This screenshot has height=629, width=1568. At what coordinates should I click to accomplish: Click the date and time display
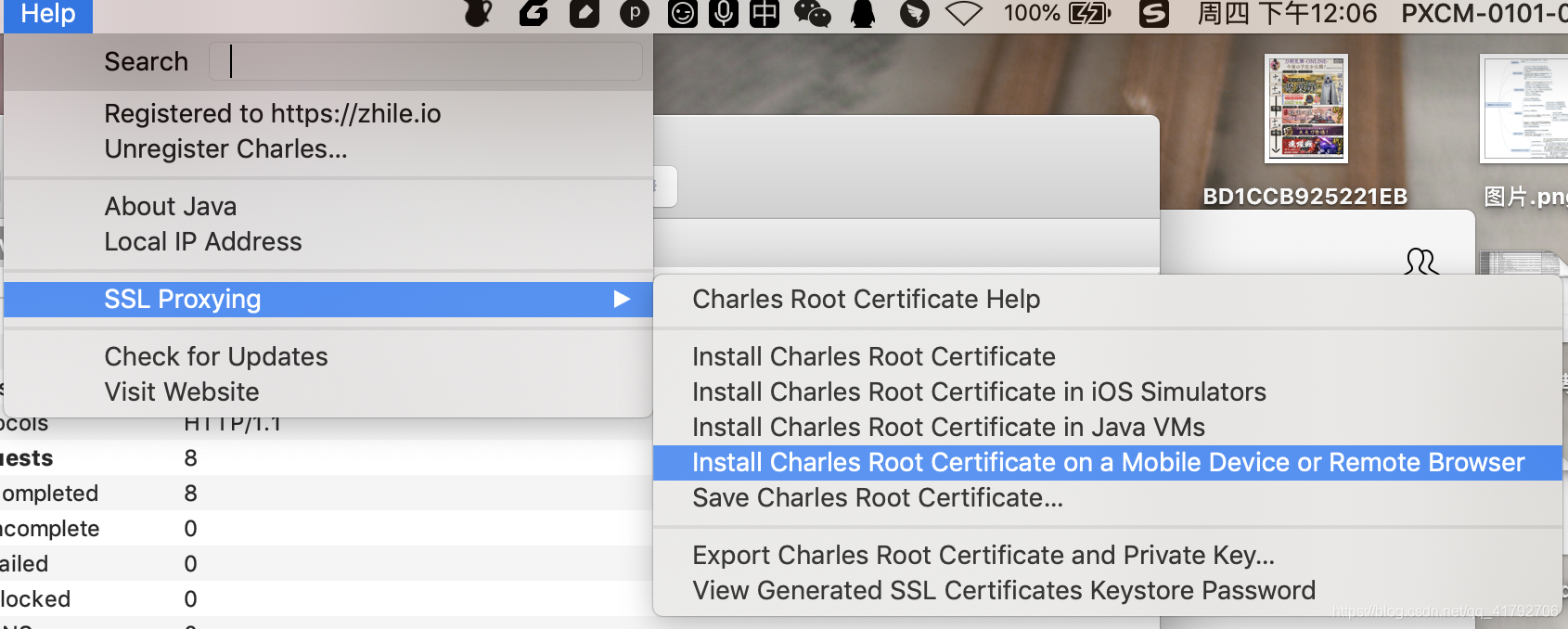[1288, 13]
